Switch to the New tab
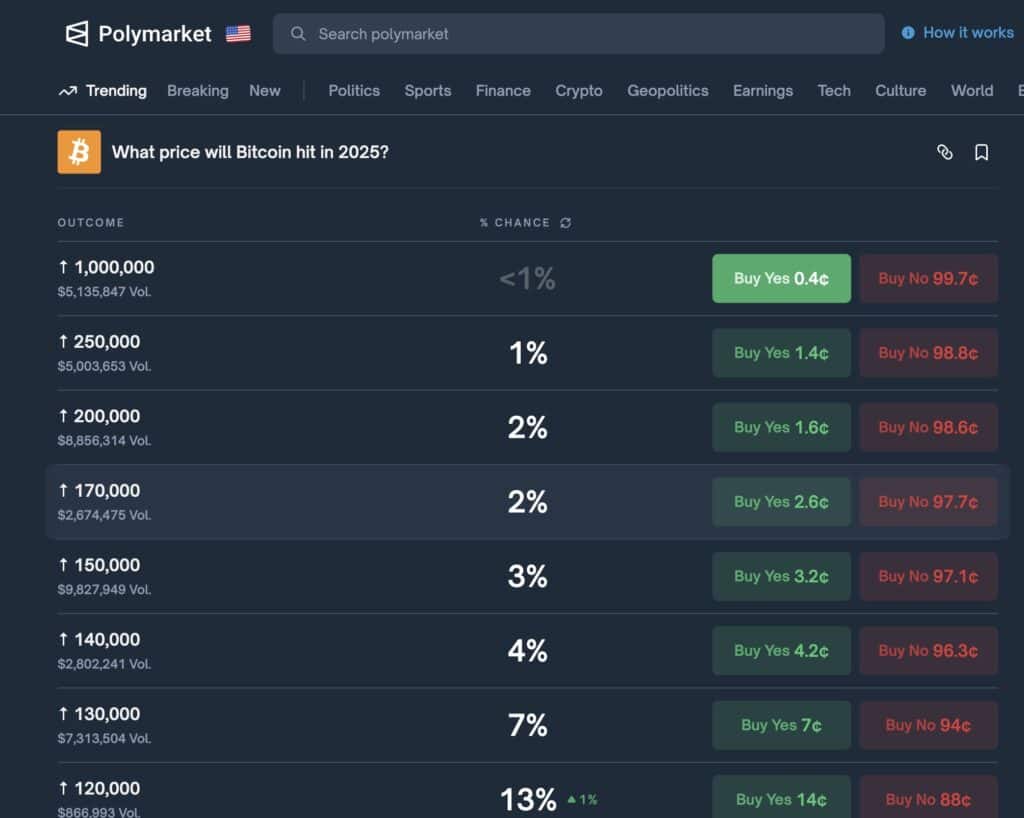Viewport: 1024px width, 818px height. click(x=264, y=91)
